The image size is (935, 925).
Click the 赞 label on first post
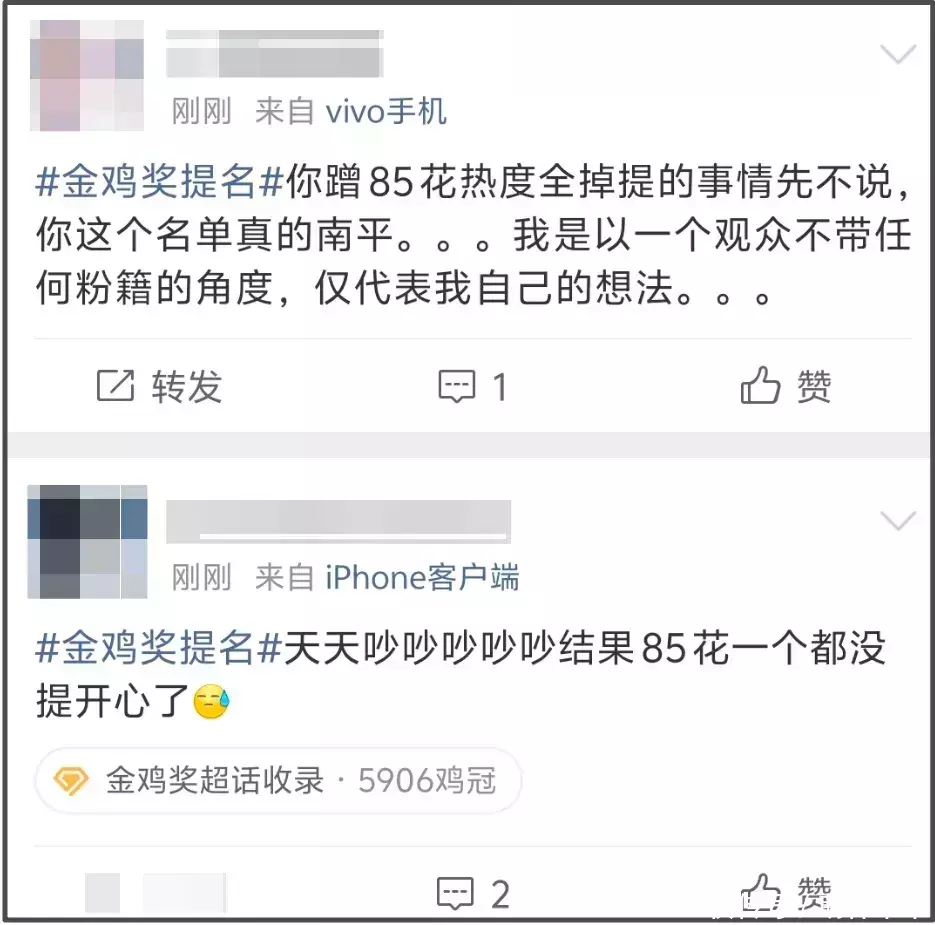(814, 386)
